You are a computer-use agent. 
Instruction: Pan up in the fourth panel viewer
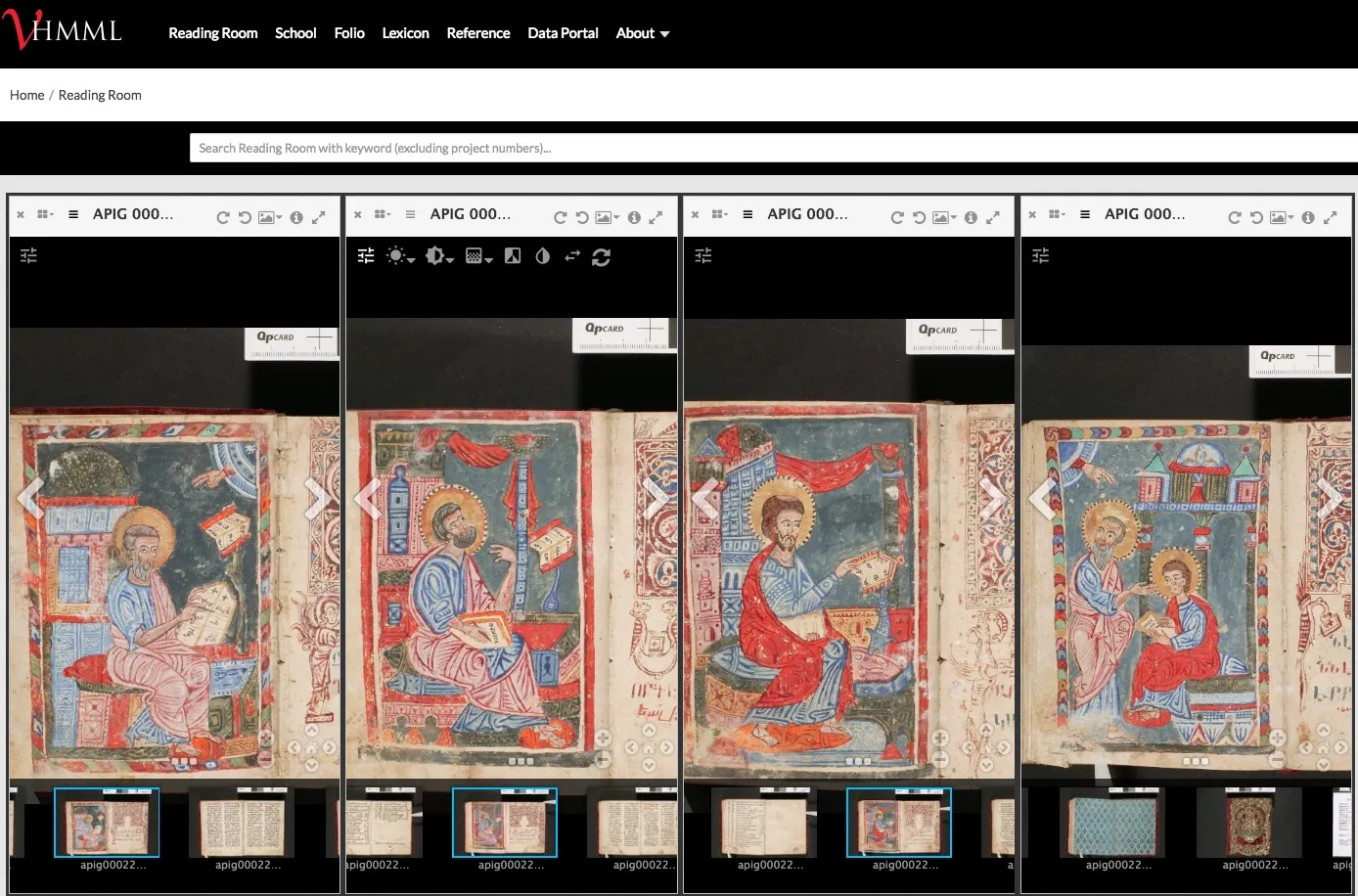pyautogui.click(x=1323, y=730)
